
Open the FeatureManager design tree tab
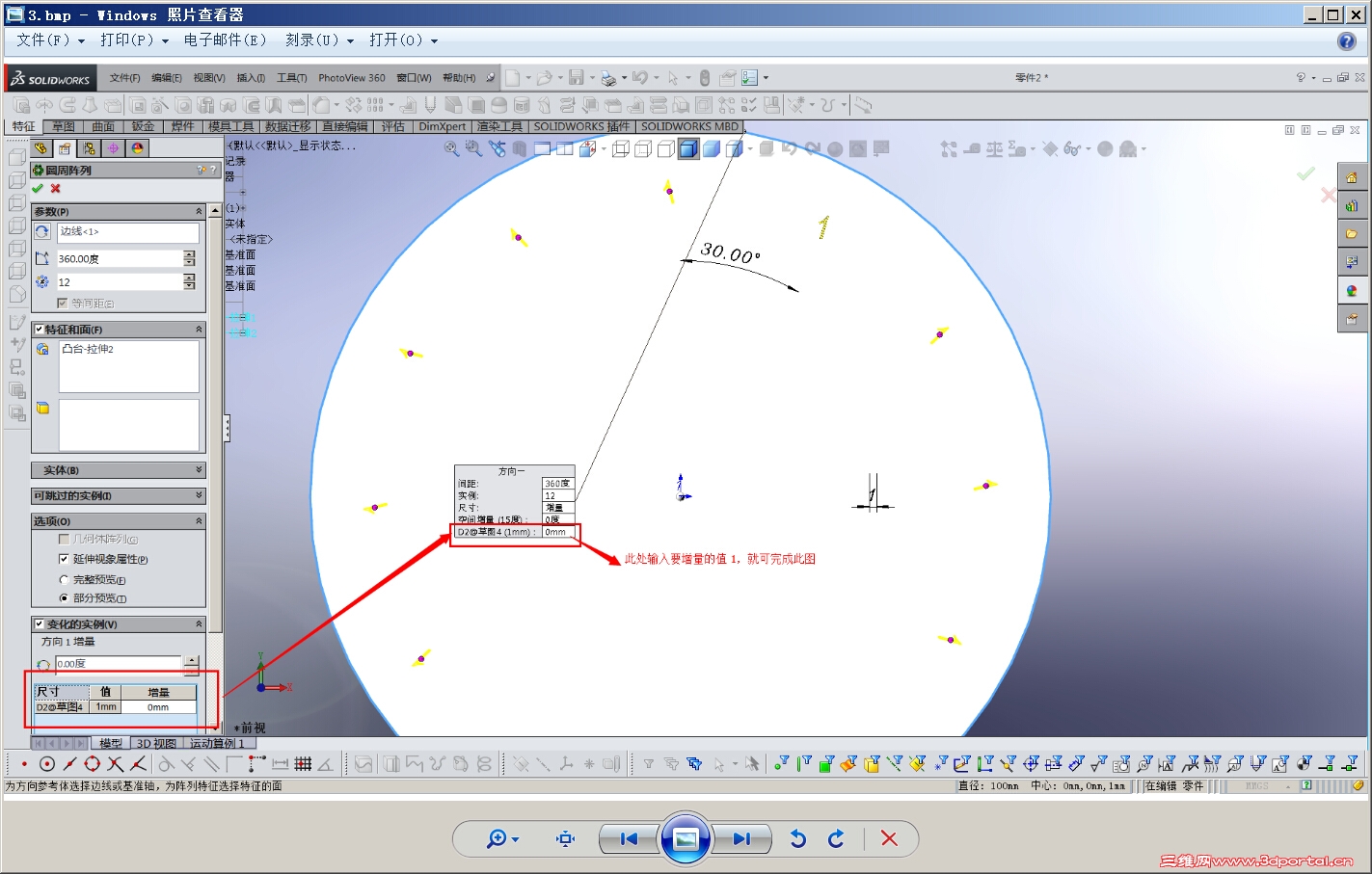tap(40, 148)
